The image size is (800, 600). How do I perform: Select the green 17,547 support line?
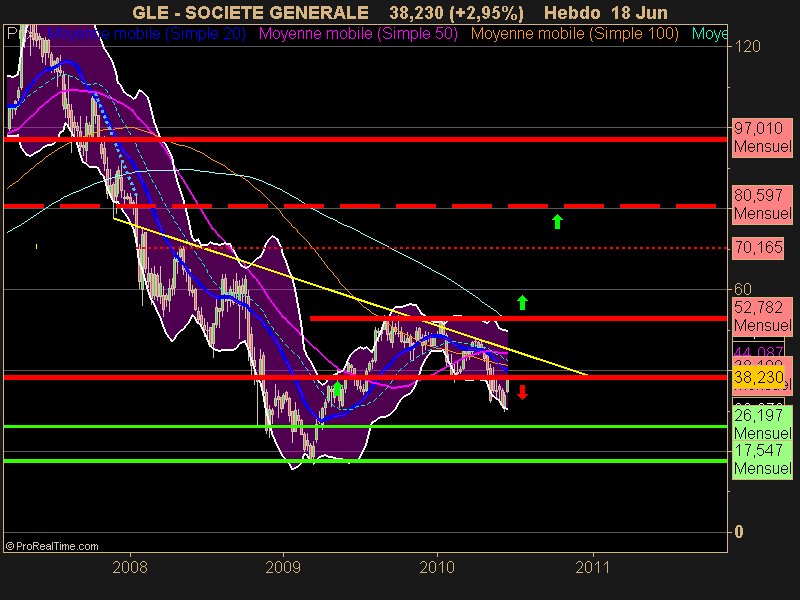click(x=365, y=461)
